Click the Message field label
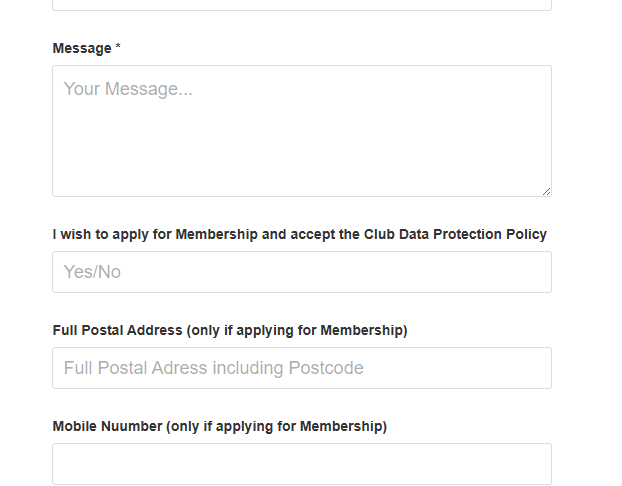 point(82,48)
